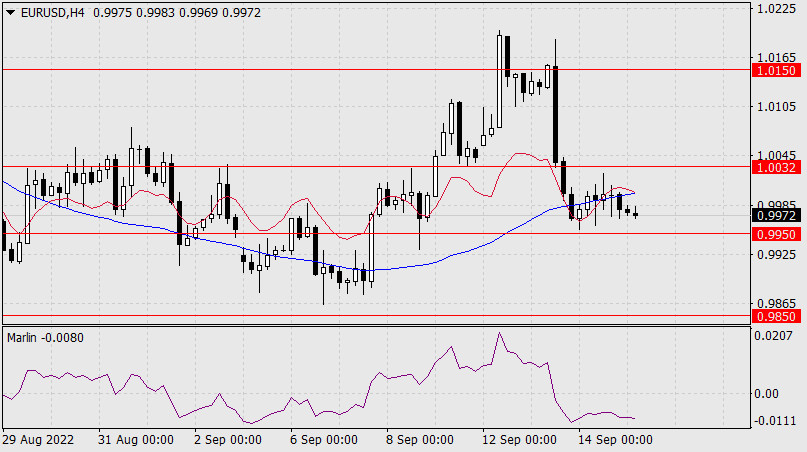Screen dimensions: 807x452
Task: Click the EURUSD,H4 chart title text
Action: (x=50, y=10)
